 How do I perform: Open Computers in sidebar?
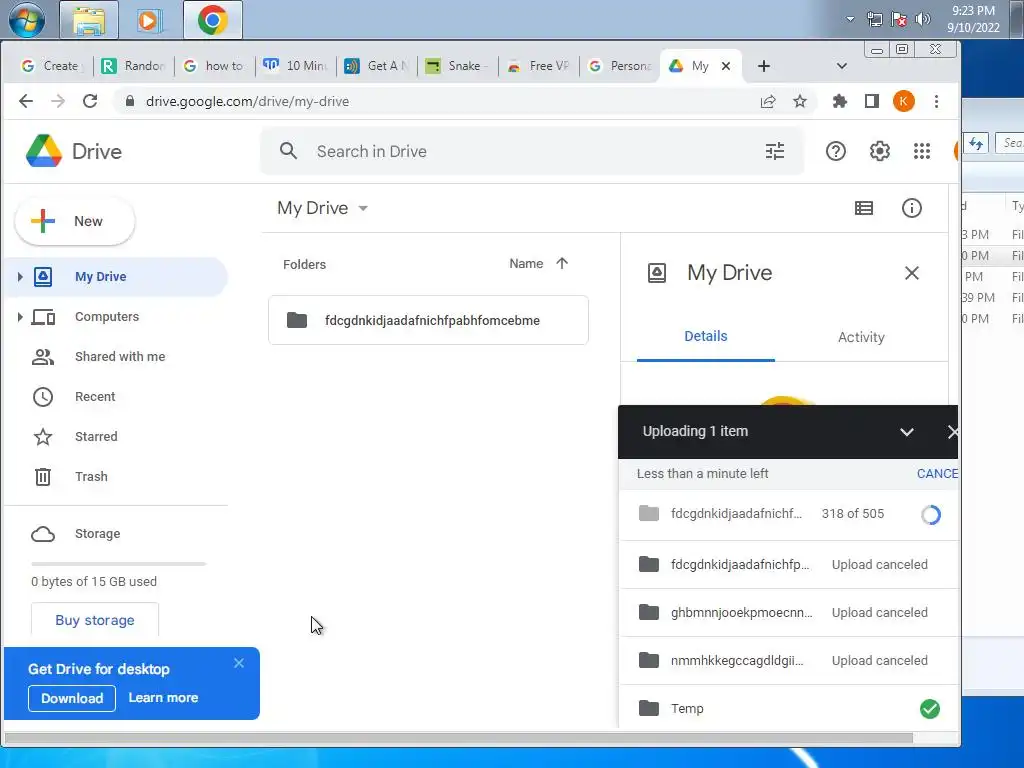[106, 317]
